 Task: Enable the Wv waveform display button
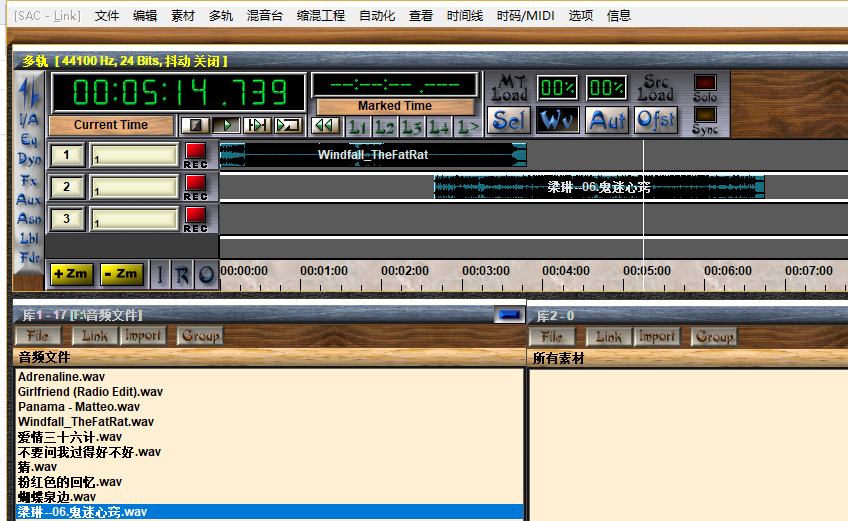pos(558,121)
